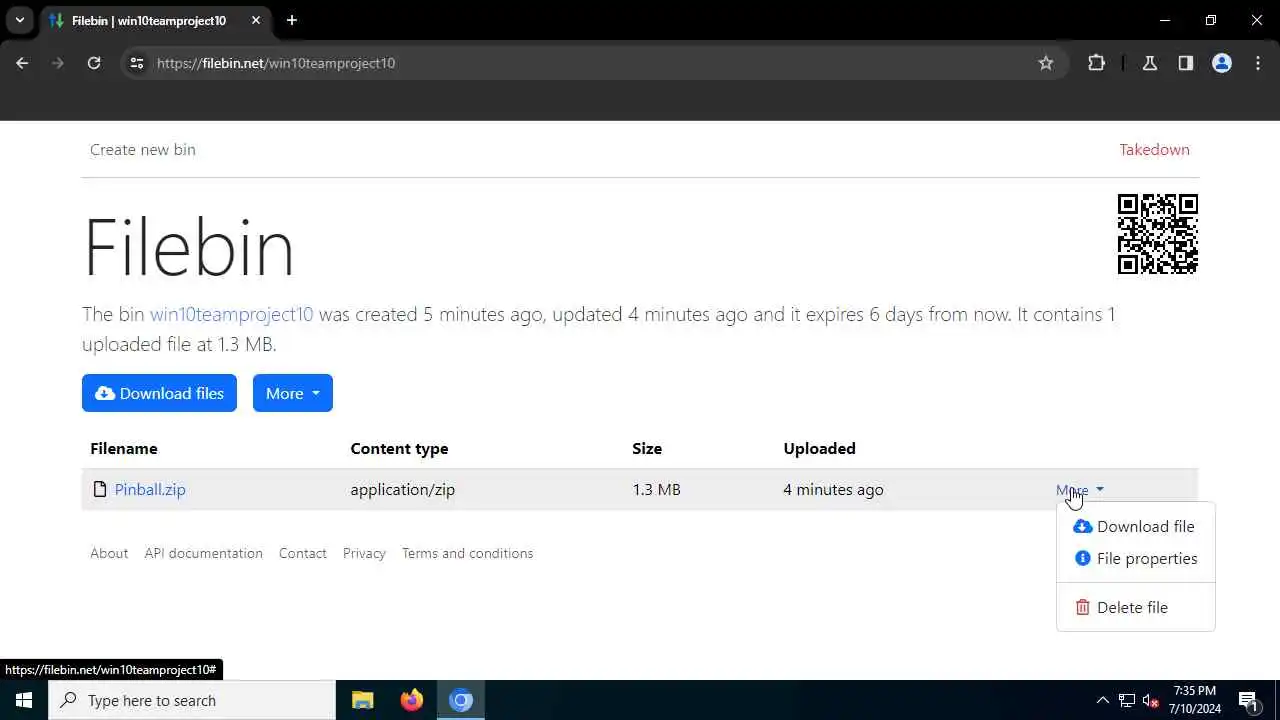Toggle the browser side panel icon
The height and width of the screenshot is (720, 1280).
[x=1186, y=63]
